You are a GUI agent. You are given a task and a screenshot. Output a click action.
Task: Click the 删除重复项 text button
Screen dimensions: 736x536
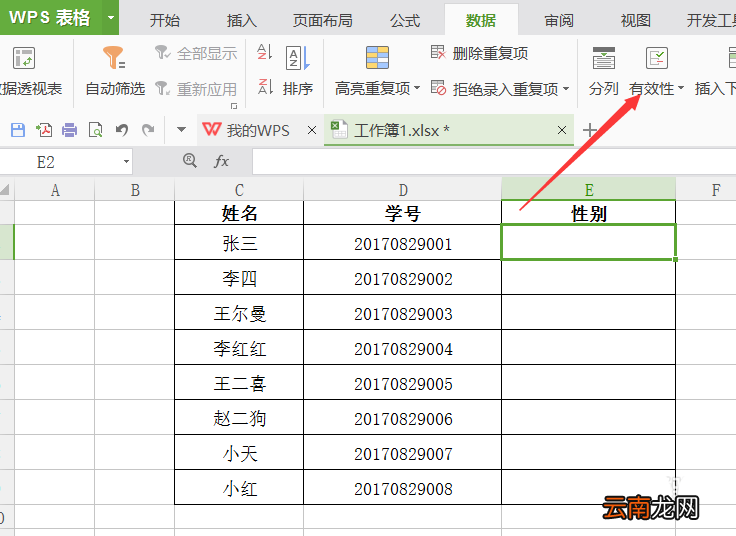(x=490, y=53)
